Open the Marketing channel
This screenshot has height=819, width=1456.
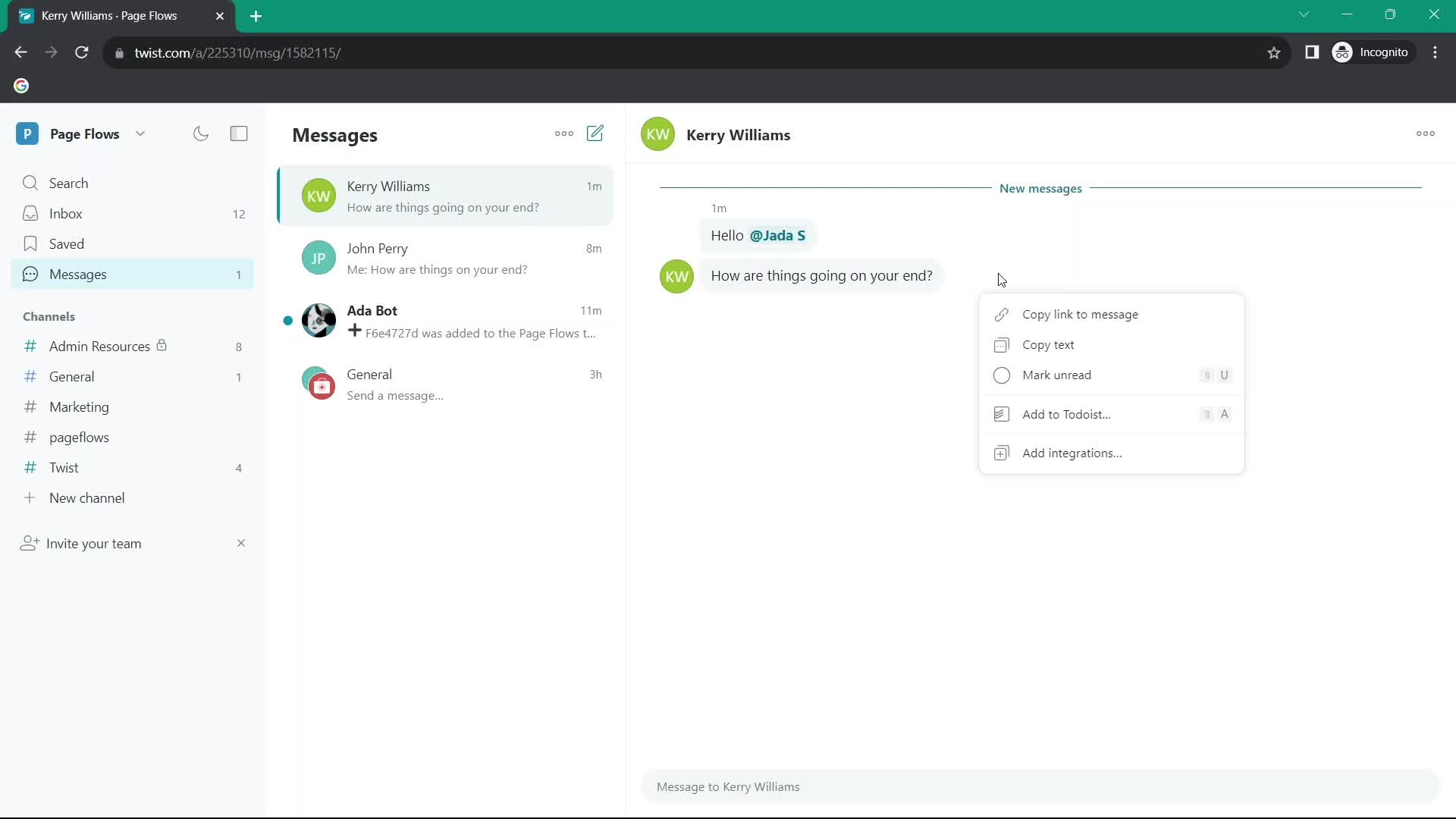[133, 407]
